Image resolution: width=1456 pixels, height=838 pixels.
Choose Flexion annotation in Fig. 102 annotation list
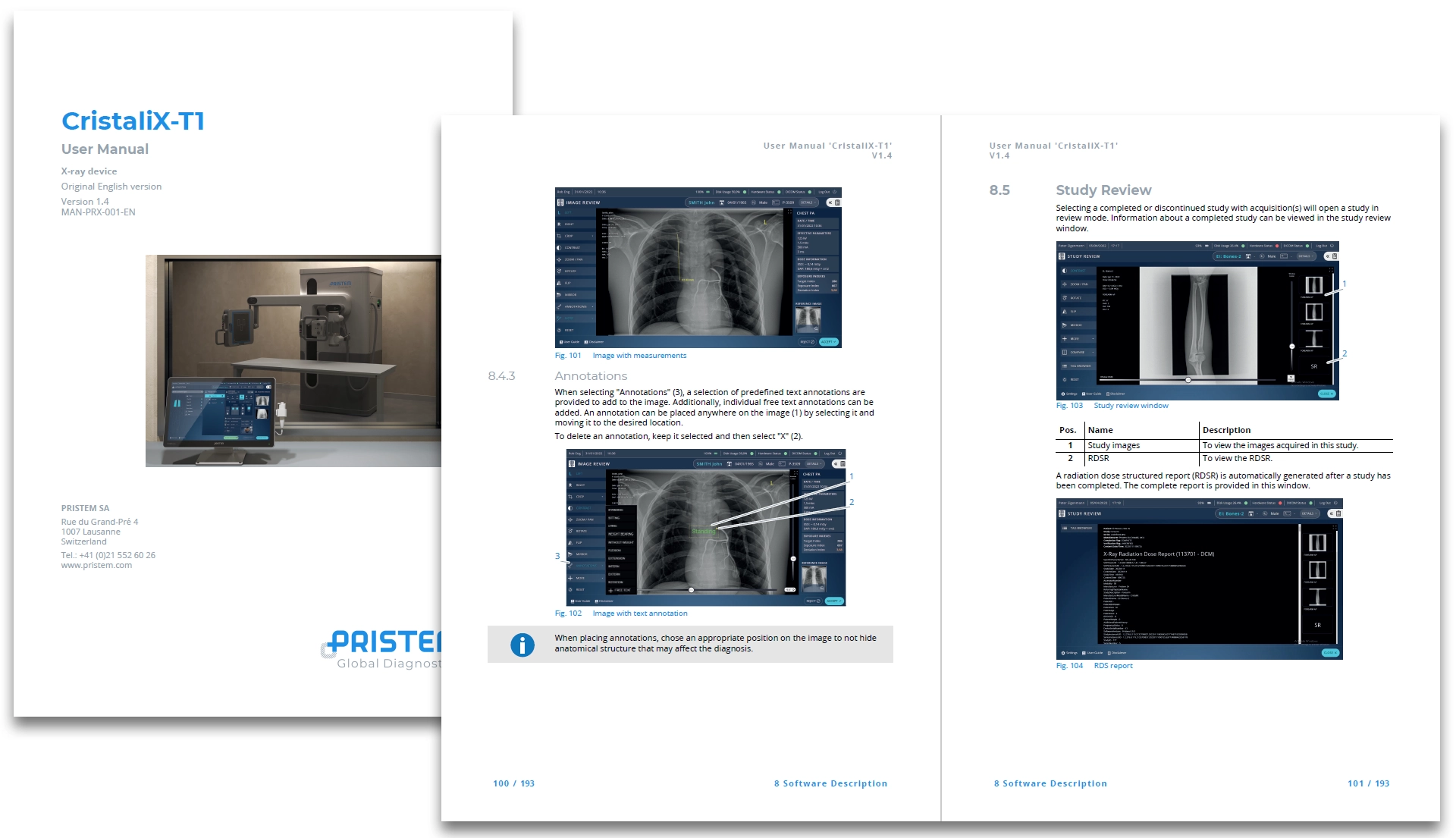620,550
